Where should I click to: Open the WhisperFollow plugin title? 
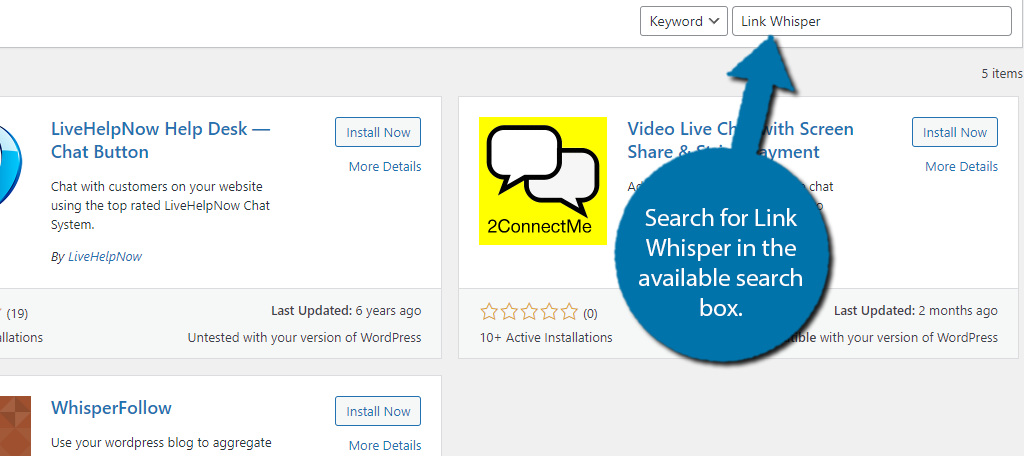point(111,408)
